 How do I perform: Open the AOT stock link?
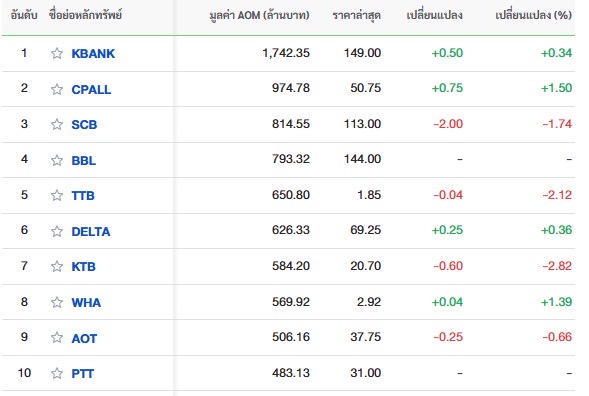[84, 339]
